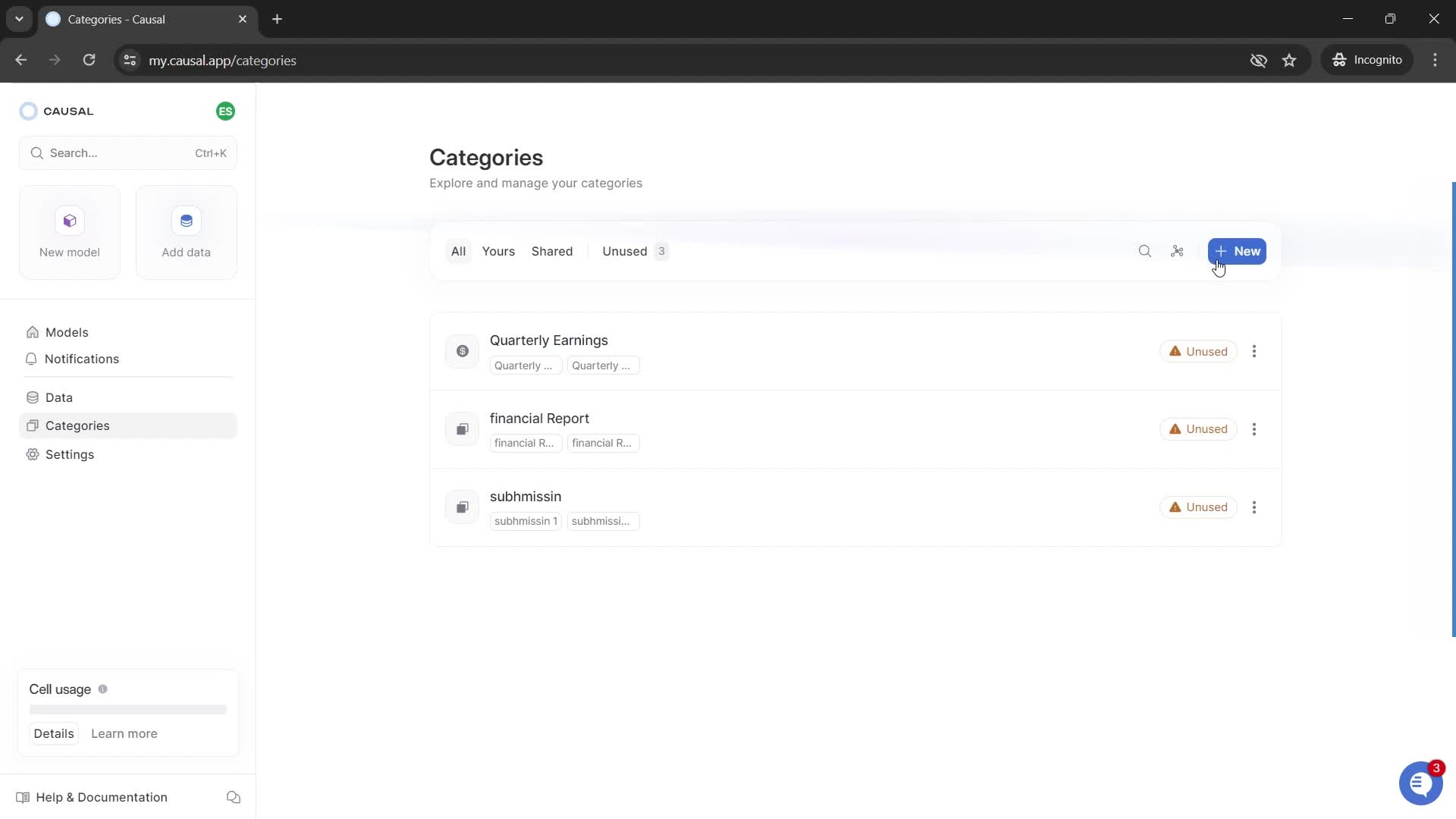Click the Quarterly Earnings category icon

[462, 351]
